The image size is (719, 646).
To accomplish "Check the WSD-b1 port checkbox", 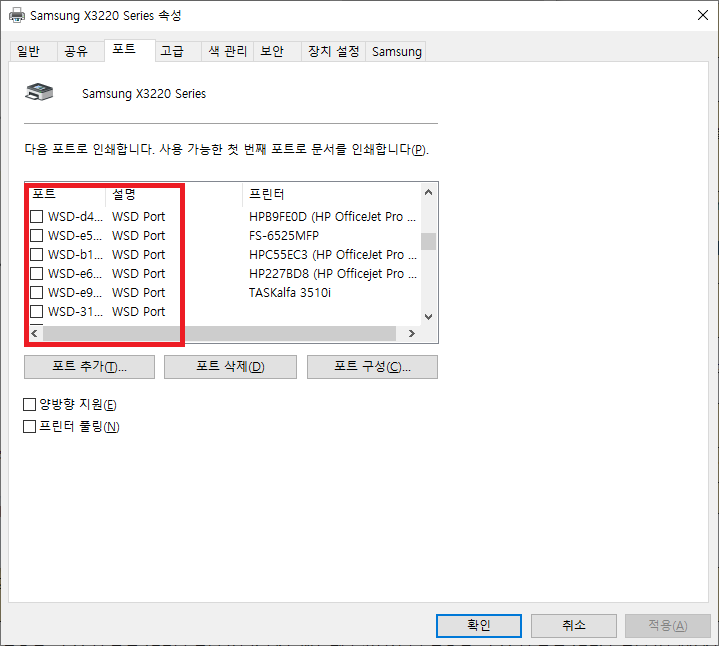I will (x=36, y=254).
